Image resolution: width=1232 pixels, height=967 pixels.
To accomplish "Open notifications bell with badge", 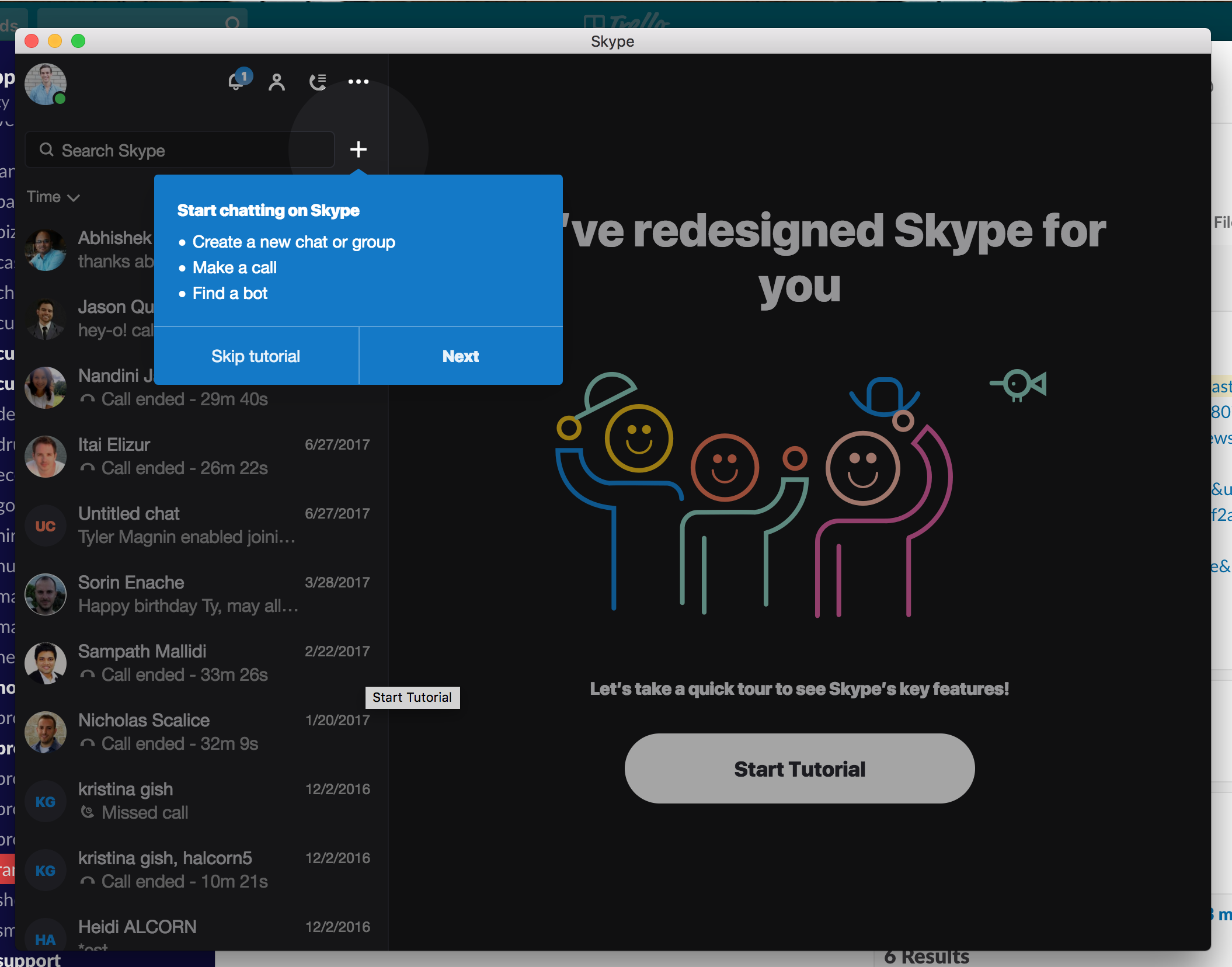I will [x=239, y=81].
